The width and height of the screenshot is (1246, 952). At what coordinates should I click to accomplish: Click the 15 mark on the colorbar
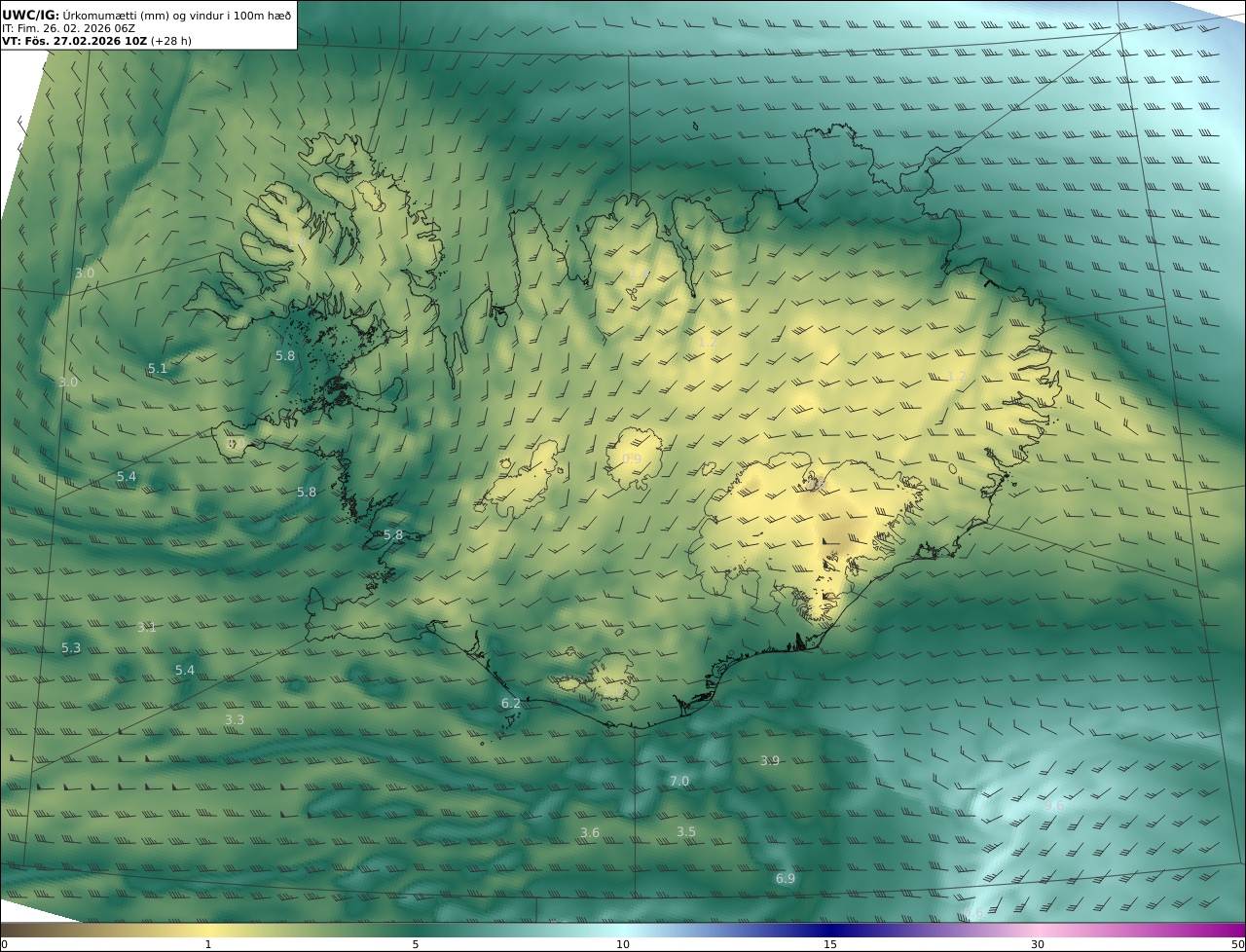coord(830,944)
